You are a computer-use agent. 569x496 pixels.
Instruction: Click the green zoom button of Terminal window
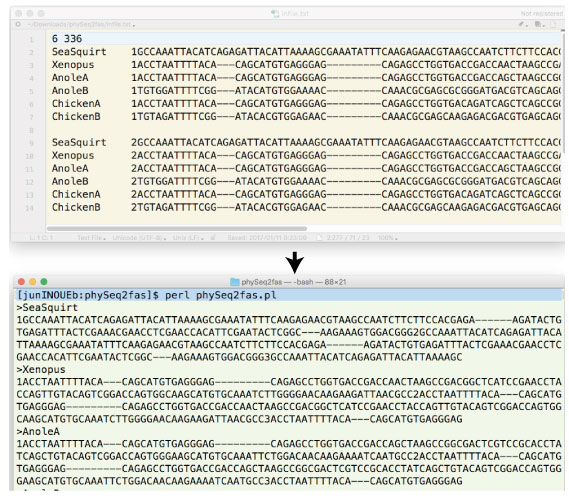(44, 282)
